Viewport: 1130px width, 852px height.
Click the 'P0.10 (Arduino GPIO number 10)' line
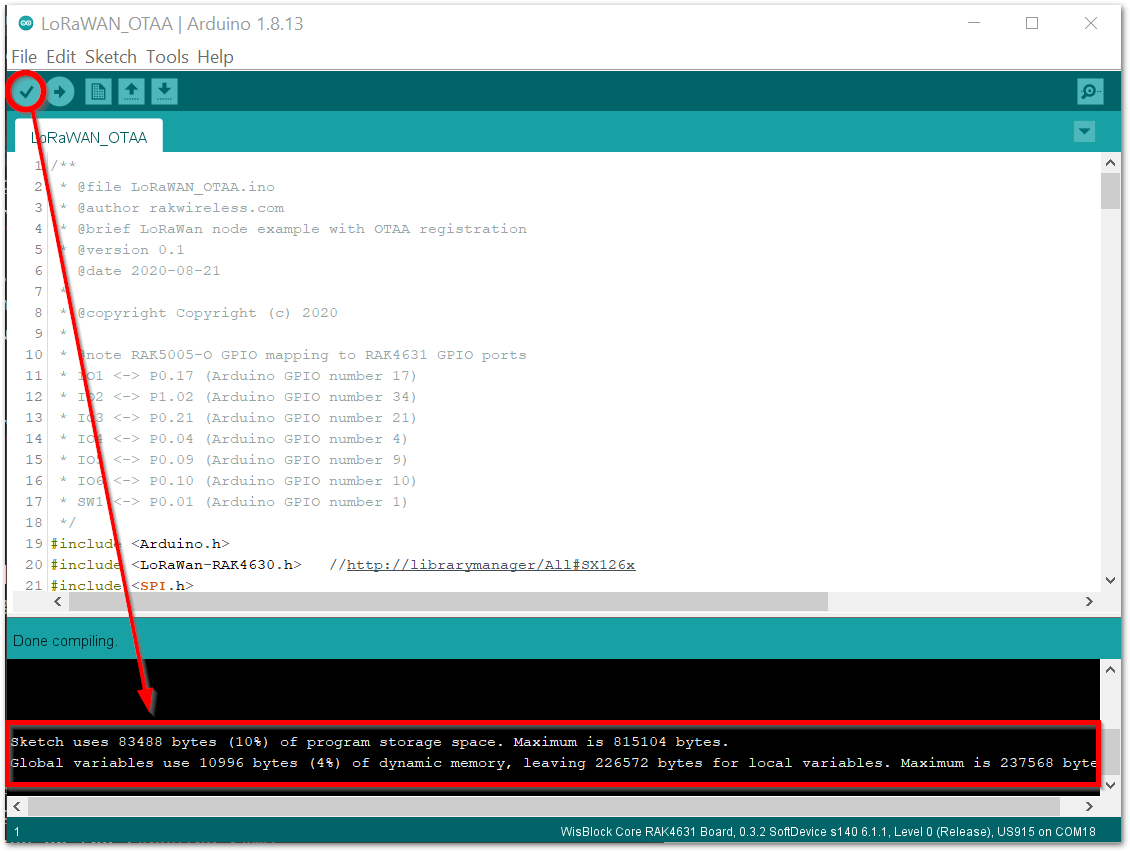[x=239, y=480]
